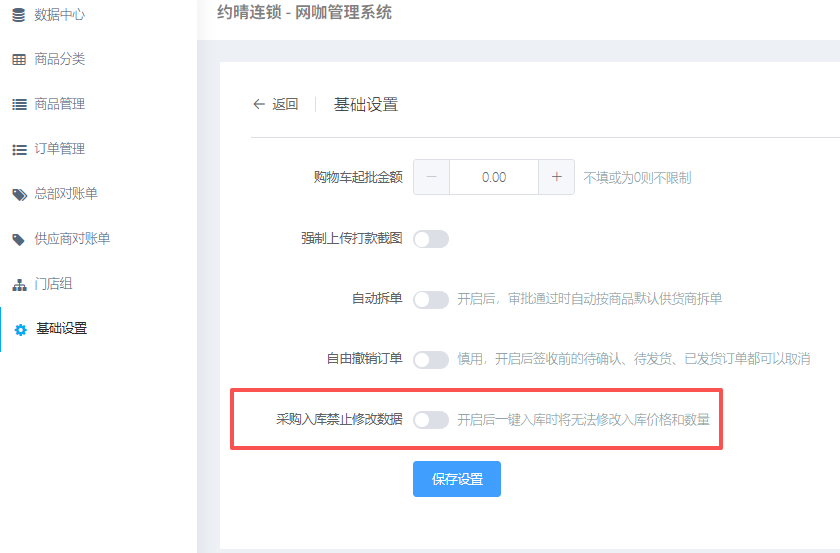Image resolution: width=840 pixels, height=553 pixels.
Task: Enable the 自动拆单 switch
Action: (431, 300)
